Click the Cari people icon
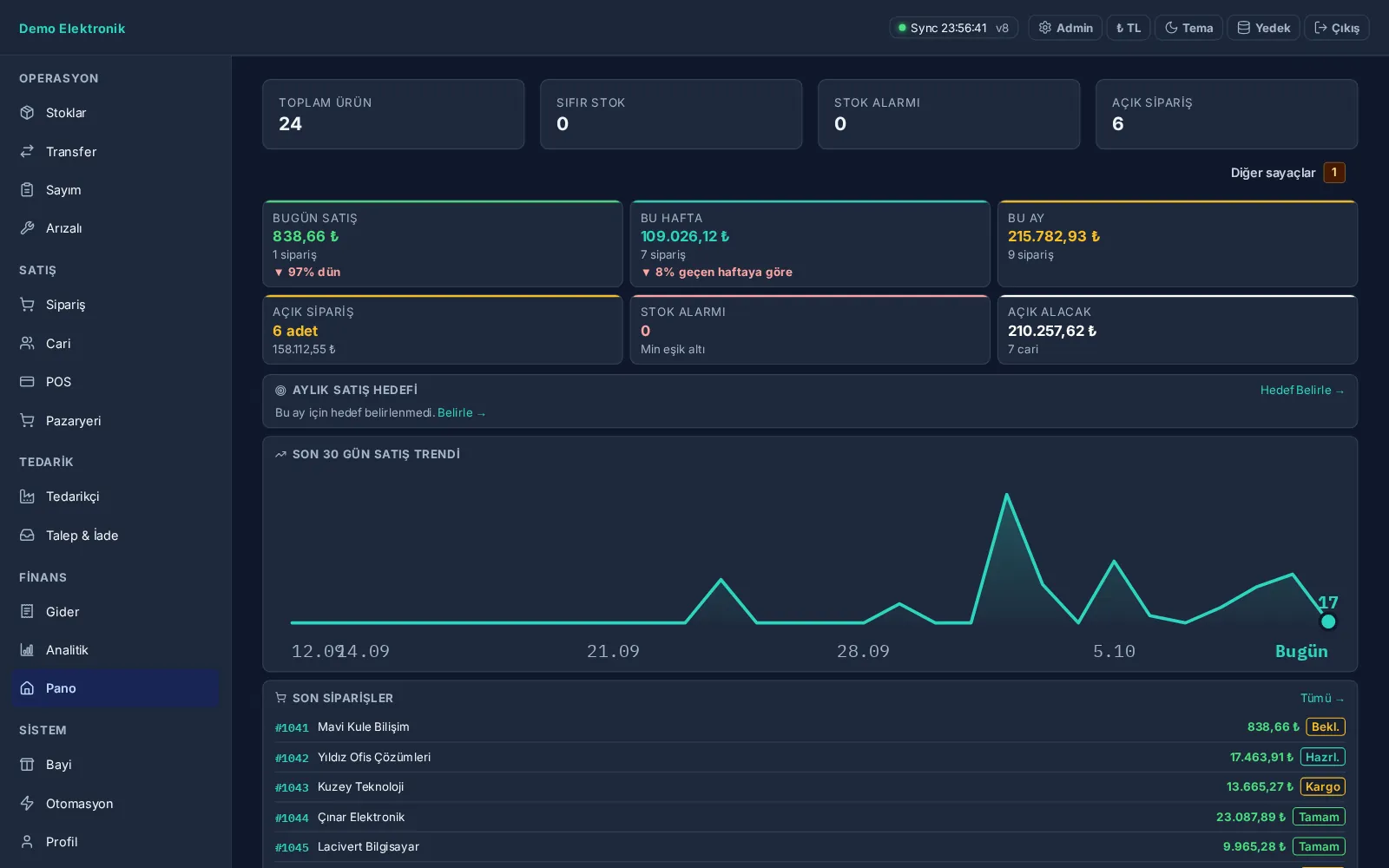 click(x=27, y=343)
